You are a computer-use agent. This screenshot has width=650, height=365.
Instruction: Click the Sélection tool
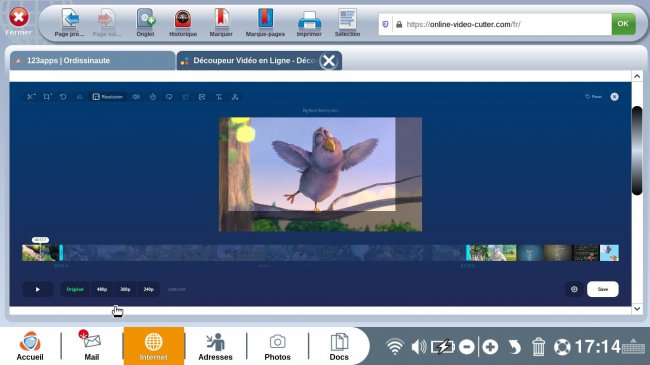[x=347, y=23]
